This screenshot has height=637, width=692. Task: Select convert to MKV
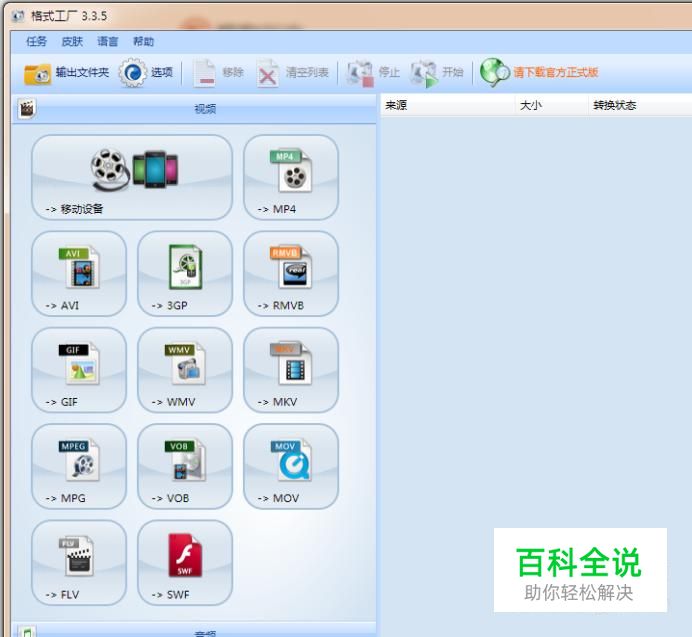291,370
